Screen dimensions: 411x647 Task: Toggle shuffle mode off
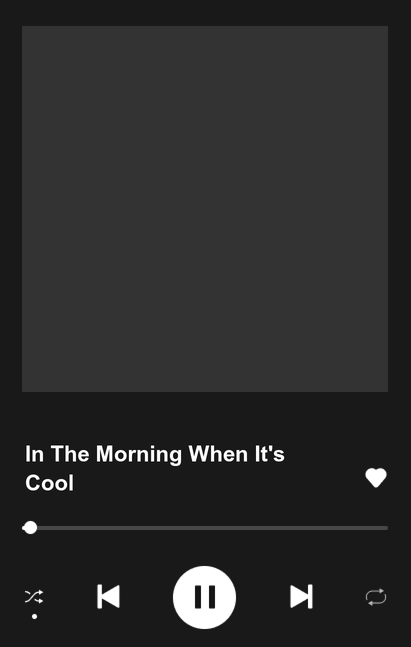click(x=34, y=597)
